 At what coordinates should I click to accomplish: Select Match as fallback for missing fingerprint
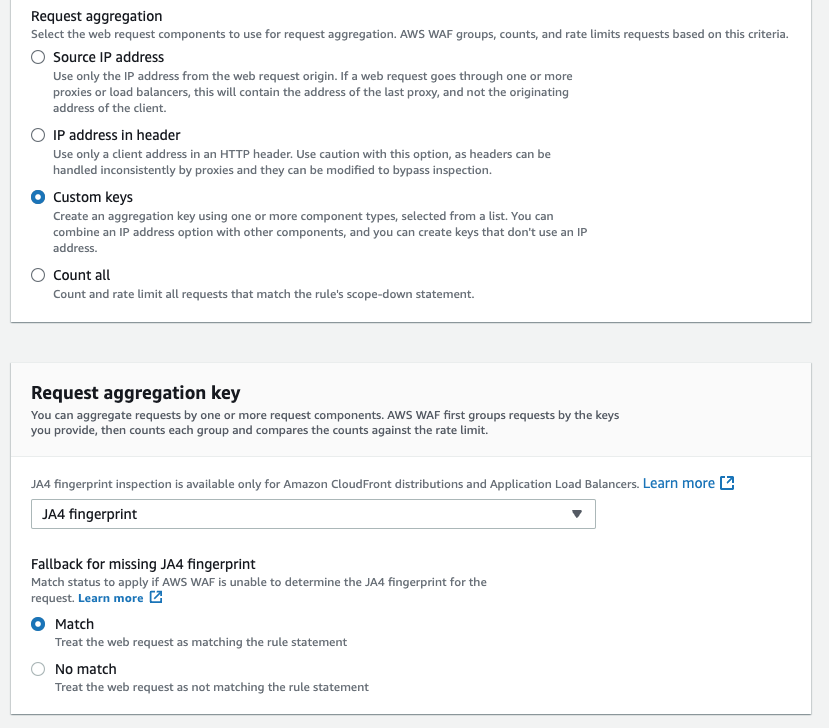[38, 624]
